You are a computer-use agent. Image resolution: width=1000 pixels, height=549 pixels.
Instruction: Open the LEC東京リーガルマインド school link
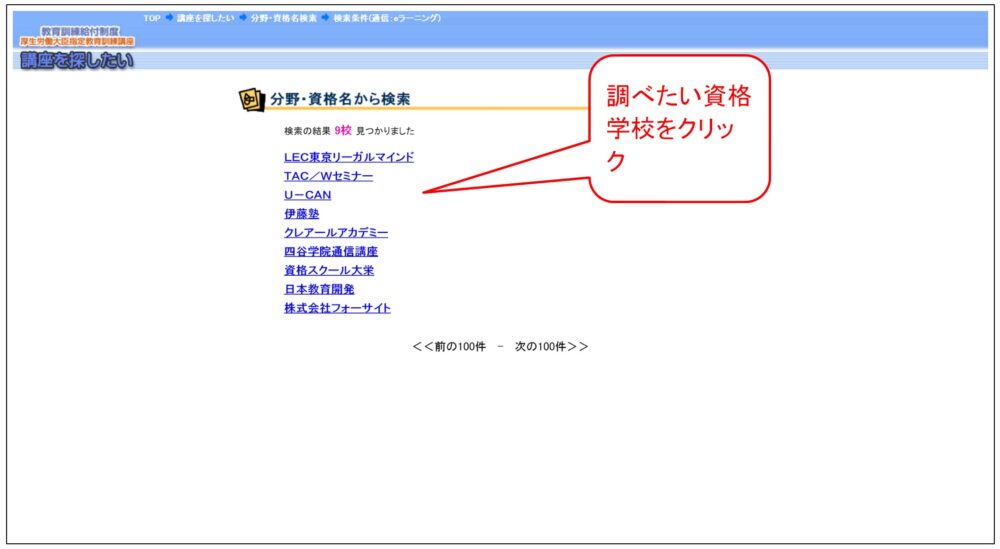point(349,157)
